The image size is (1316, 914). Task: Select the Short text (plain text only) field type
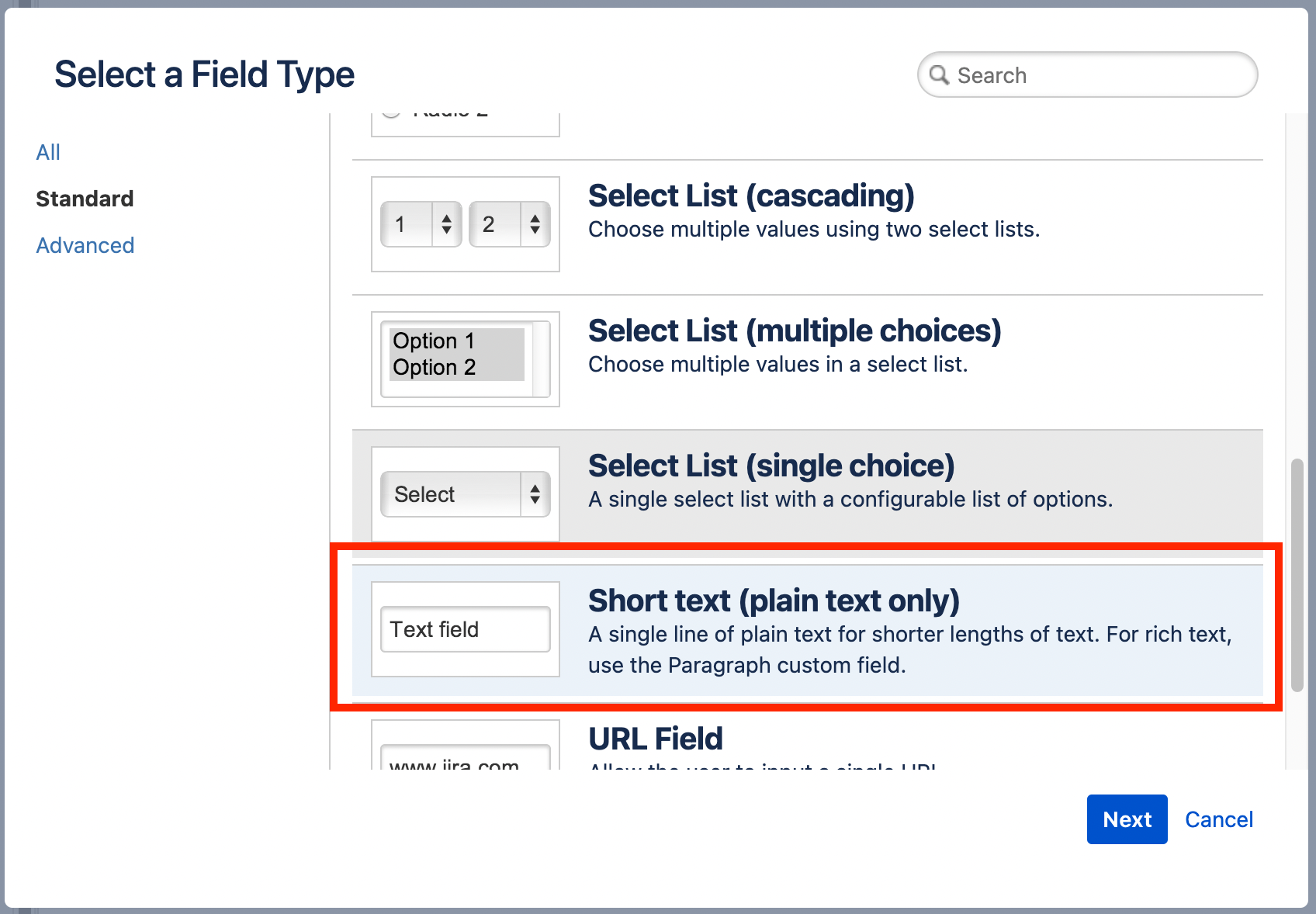(x=774, y=600)
